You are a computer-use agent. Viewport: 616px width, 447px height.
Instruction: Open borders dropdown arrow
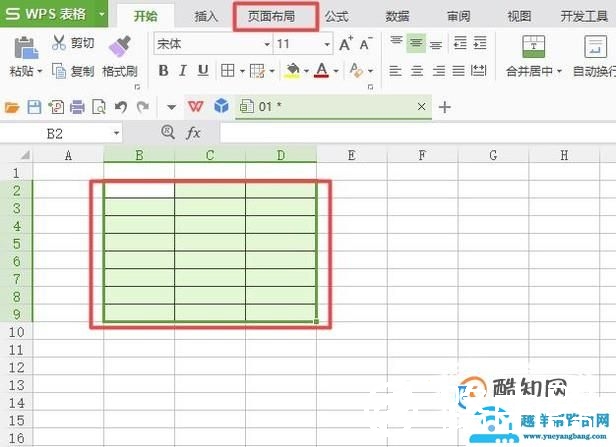tap(242, 71)
